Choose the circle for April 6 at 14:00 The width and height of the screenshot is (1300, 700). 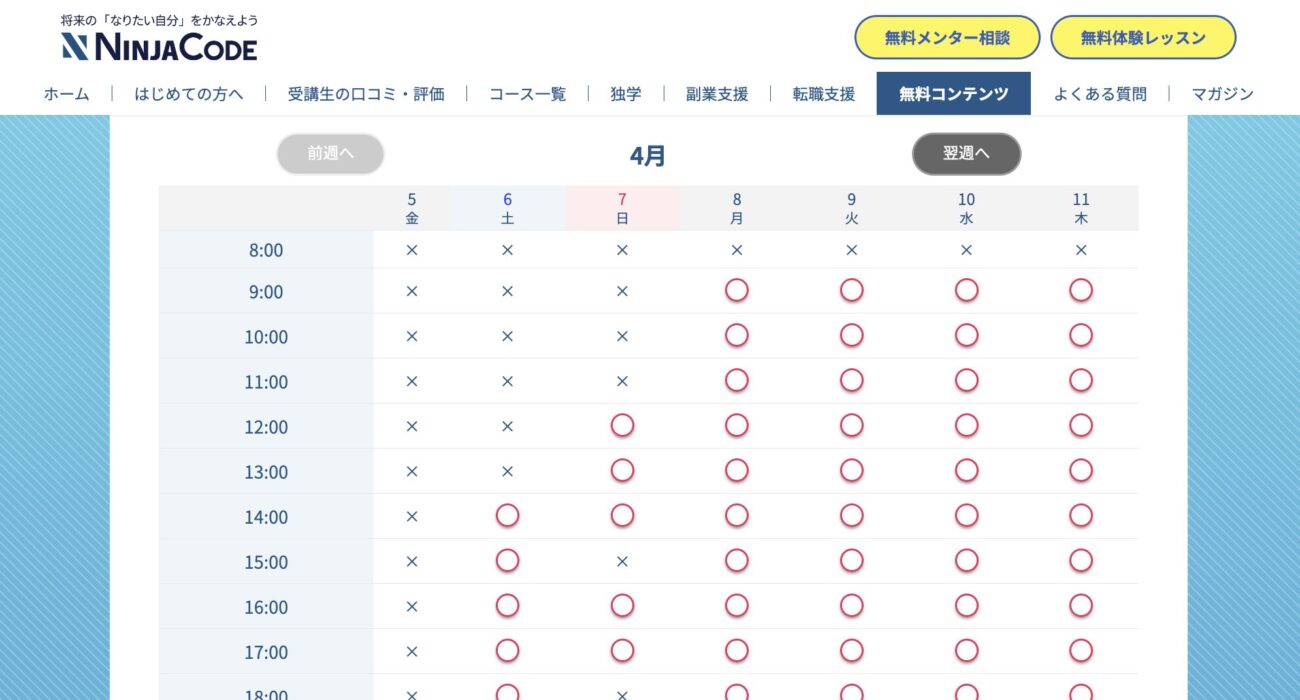click(507, 516)
